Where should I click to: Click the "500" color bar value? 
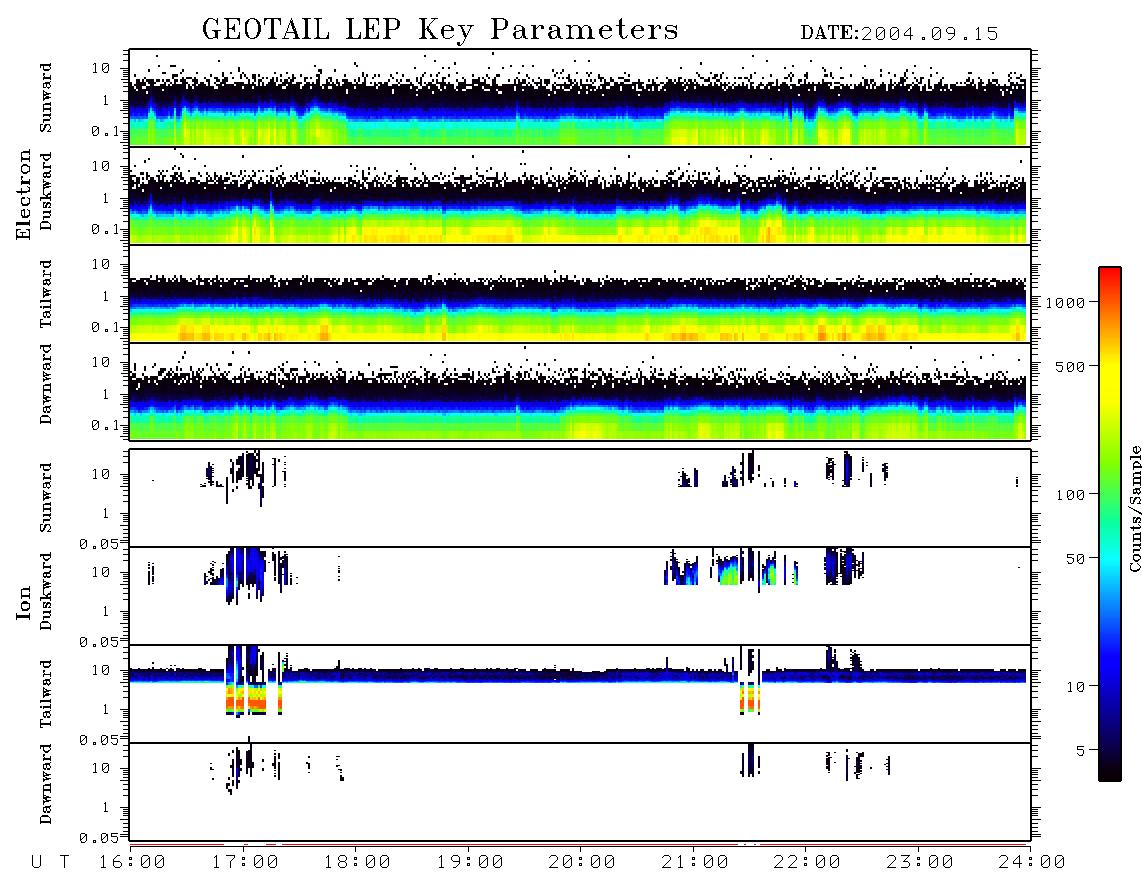(x=1070, y=367)
